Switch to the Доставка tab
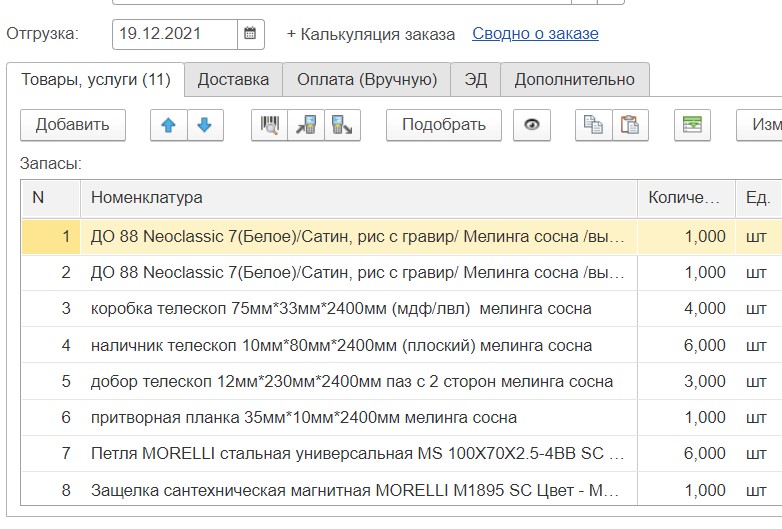 tap(233, 80)
